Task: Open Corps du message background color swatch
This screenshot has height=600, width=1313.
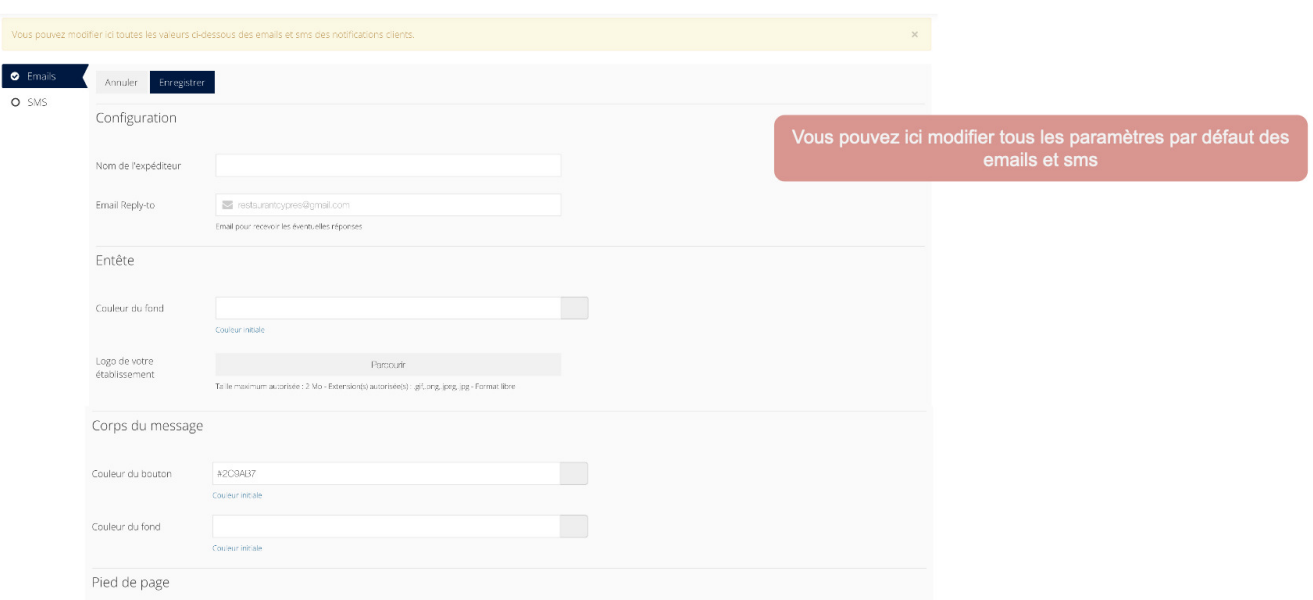Action: [x=575, y=526]
